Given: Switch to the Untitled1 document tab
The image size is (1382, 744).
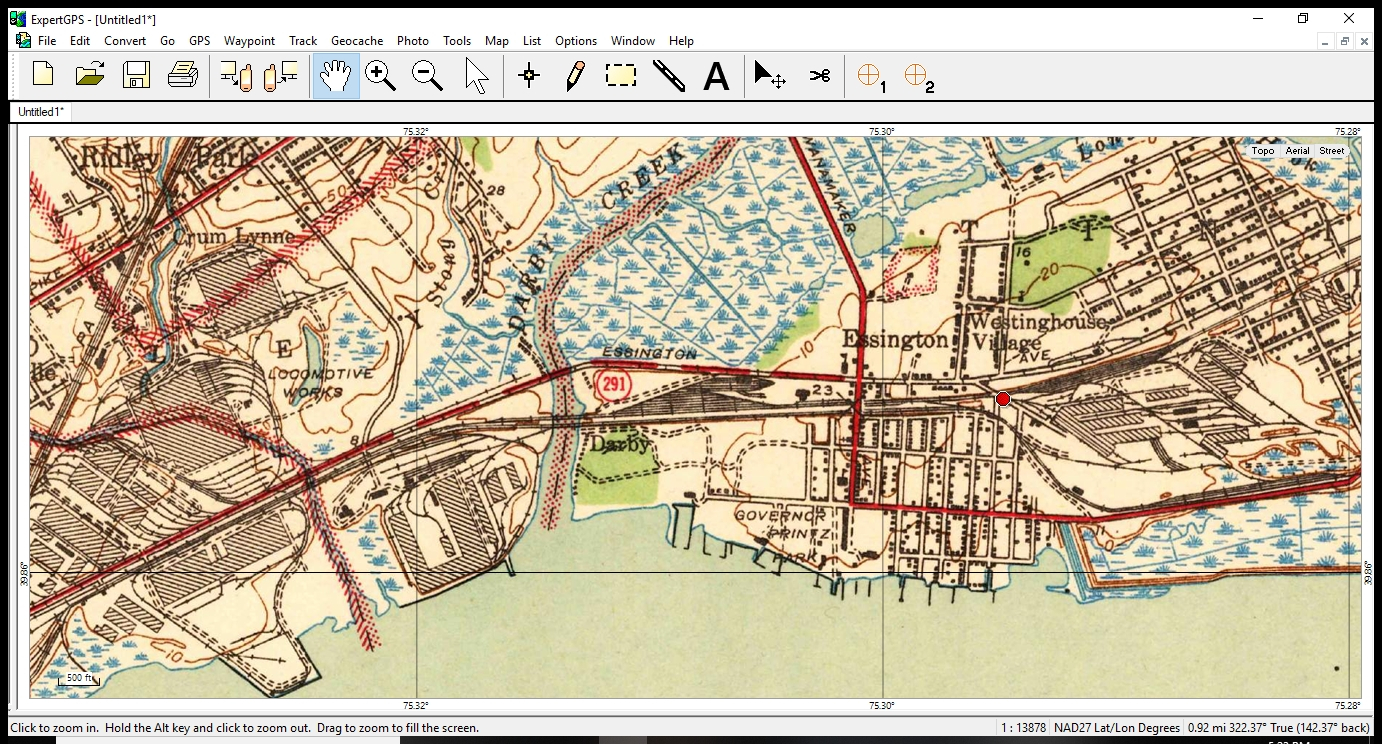Looking at the screenshot, I should (x=41, y=112).
